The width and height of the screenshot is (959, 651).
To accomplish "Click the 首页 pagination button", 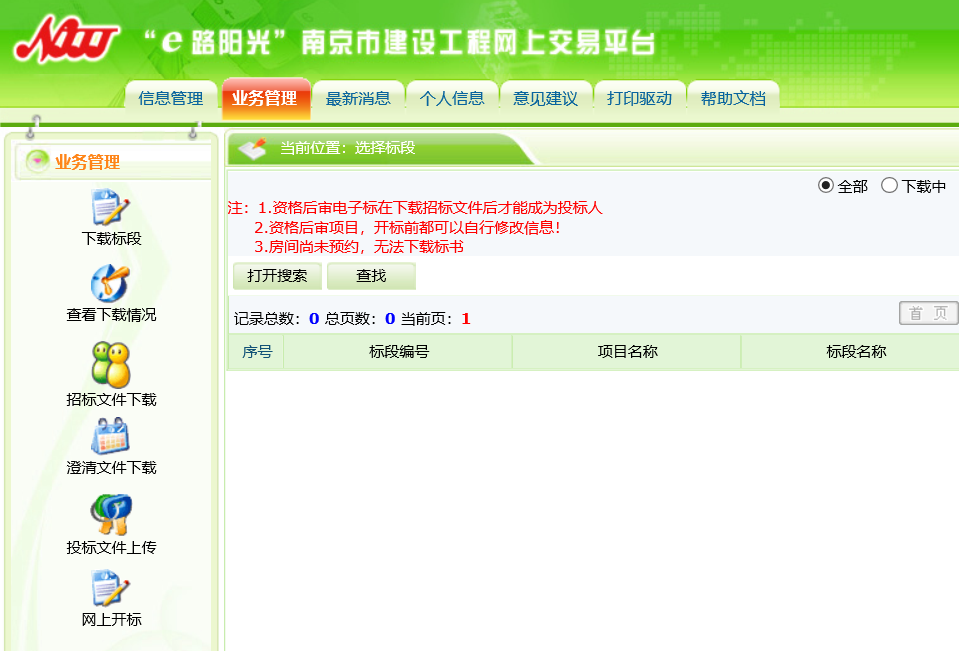I will point(928,313).
